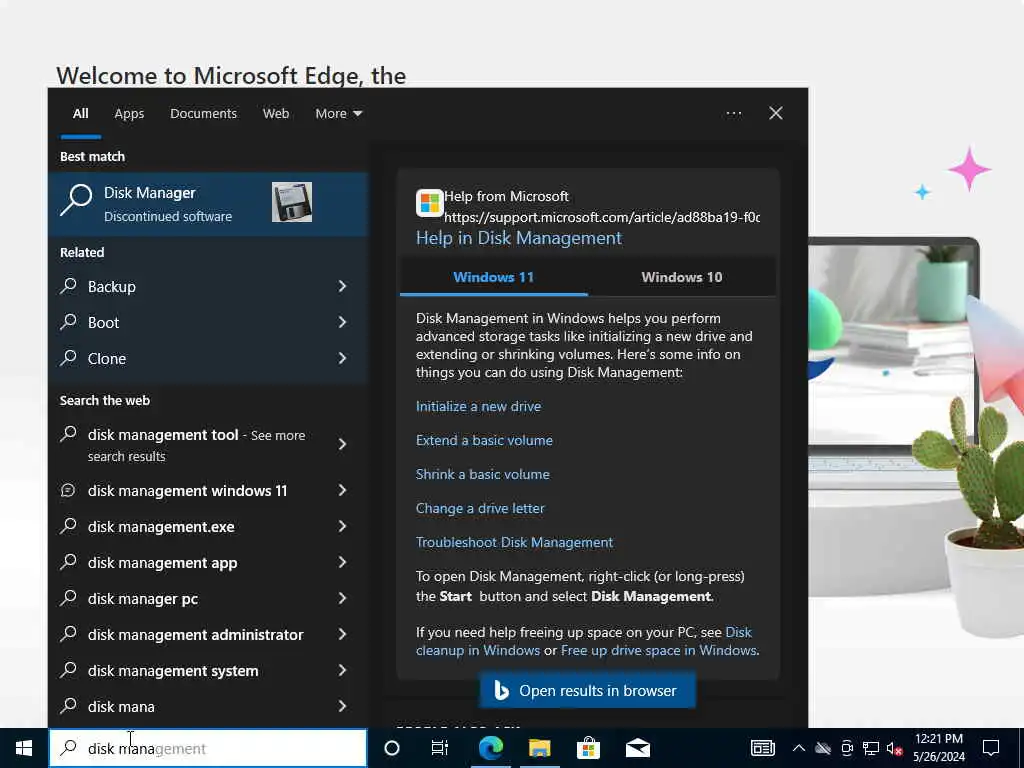Select the Backup related search
This screenshot has height=768, width=1024.
point(208,286)
